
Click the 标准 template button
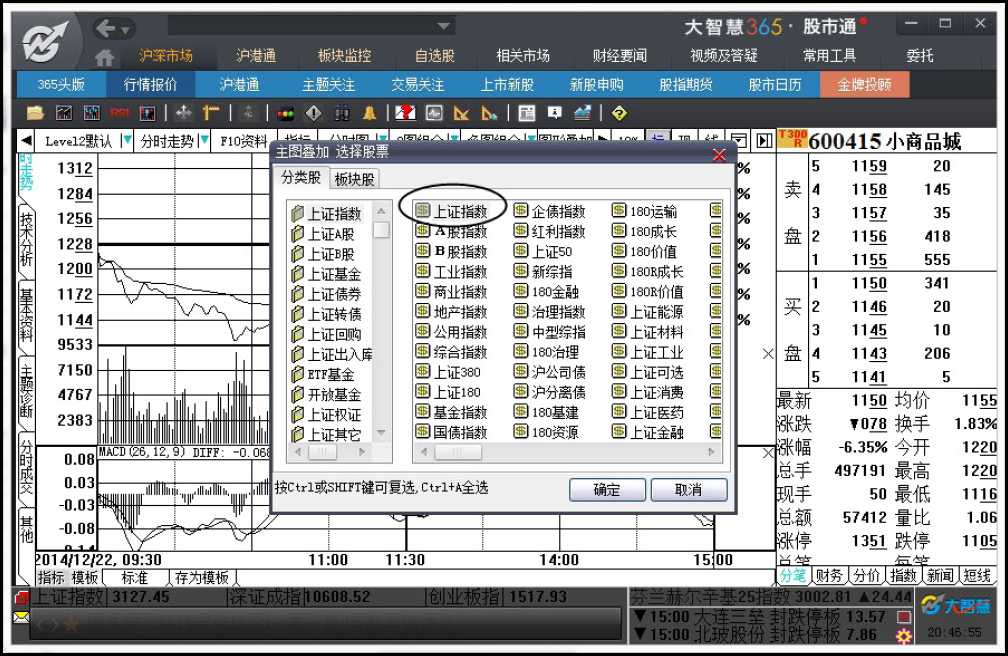(x=134, y=578)
